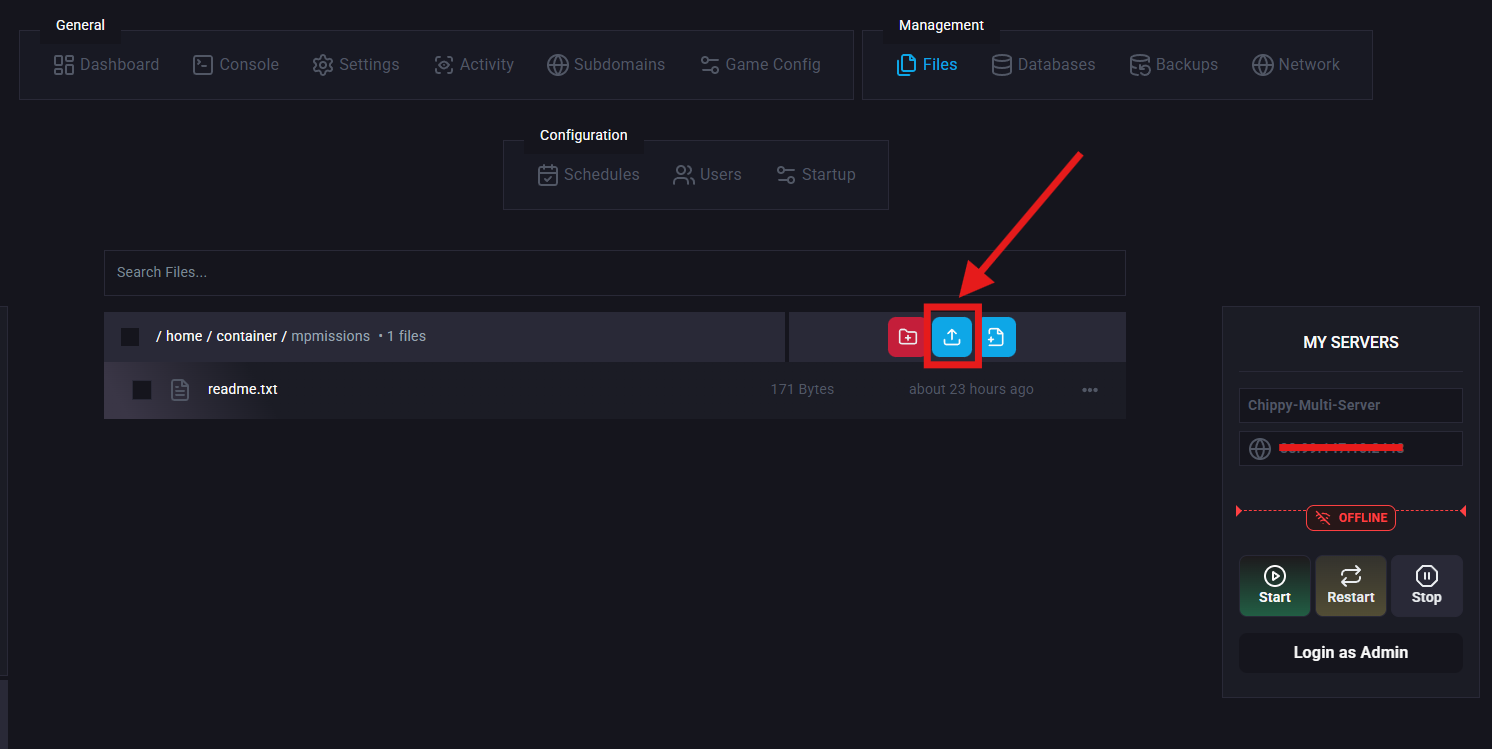Click the blue upload file icon
This screenshot has width=1492, height=749.
[x=952, y=337]
